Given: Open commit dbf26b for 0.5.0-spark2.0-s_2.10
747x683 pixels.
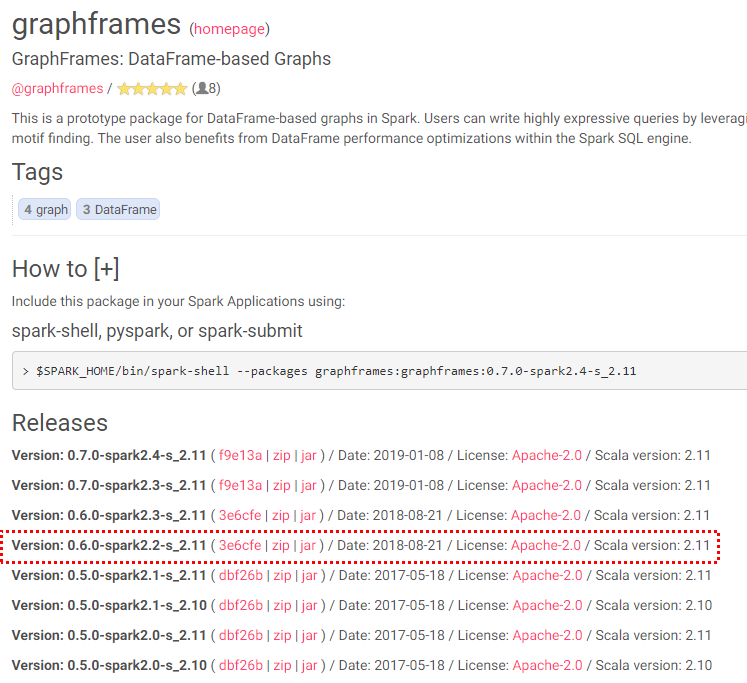Looking at the screenshot, I should 241,665.
